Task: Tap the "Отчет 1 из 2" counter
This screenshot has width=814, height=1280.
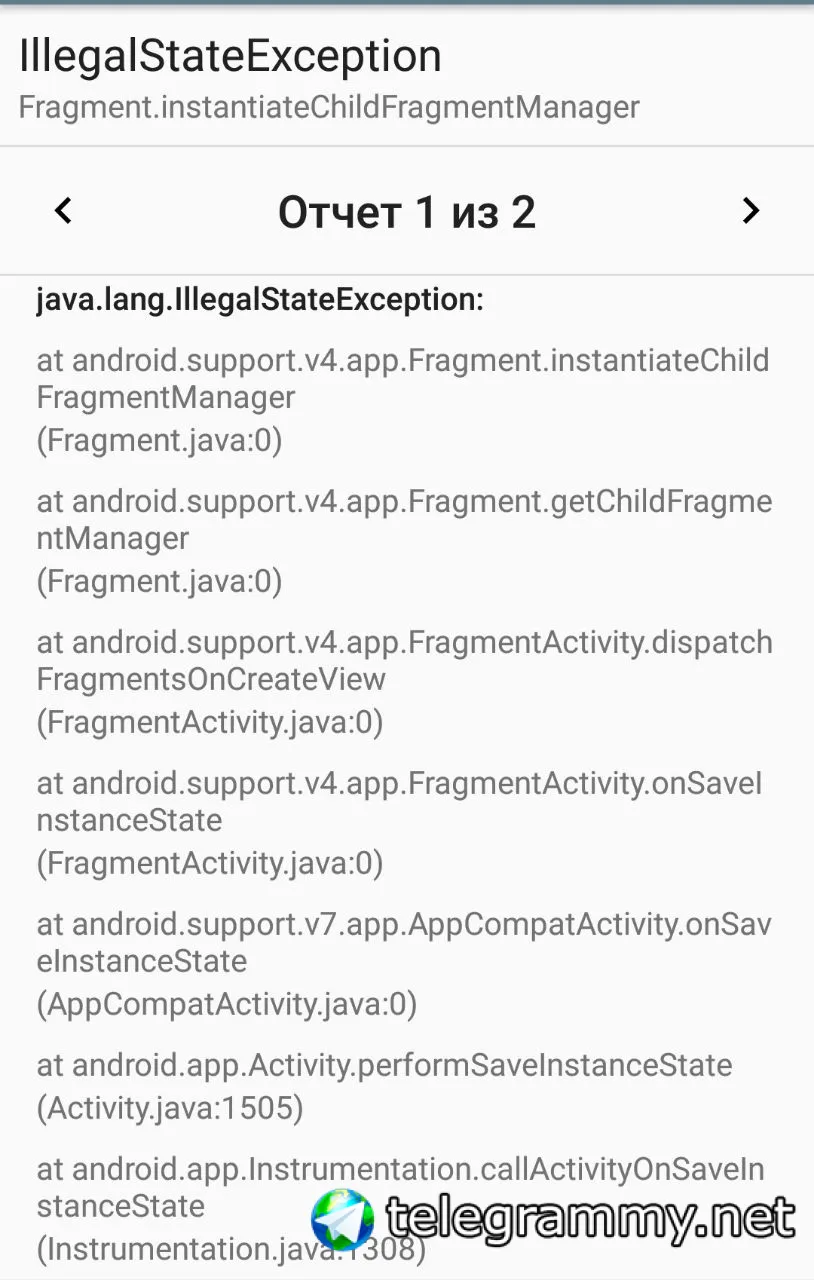Action: (407, 212)
